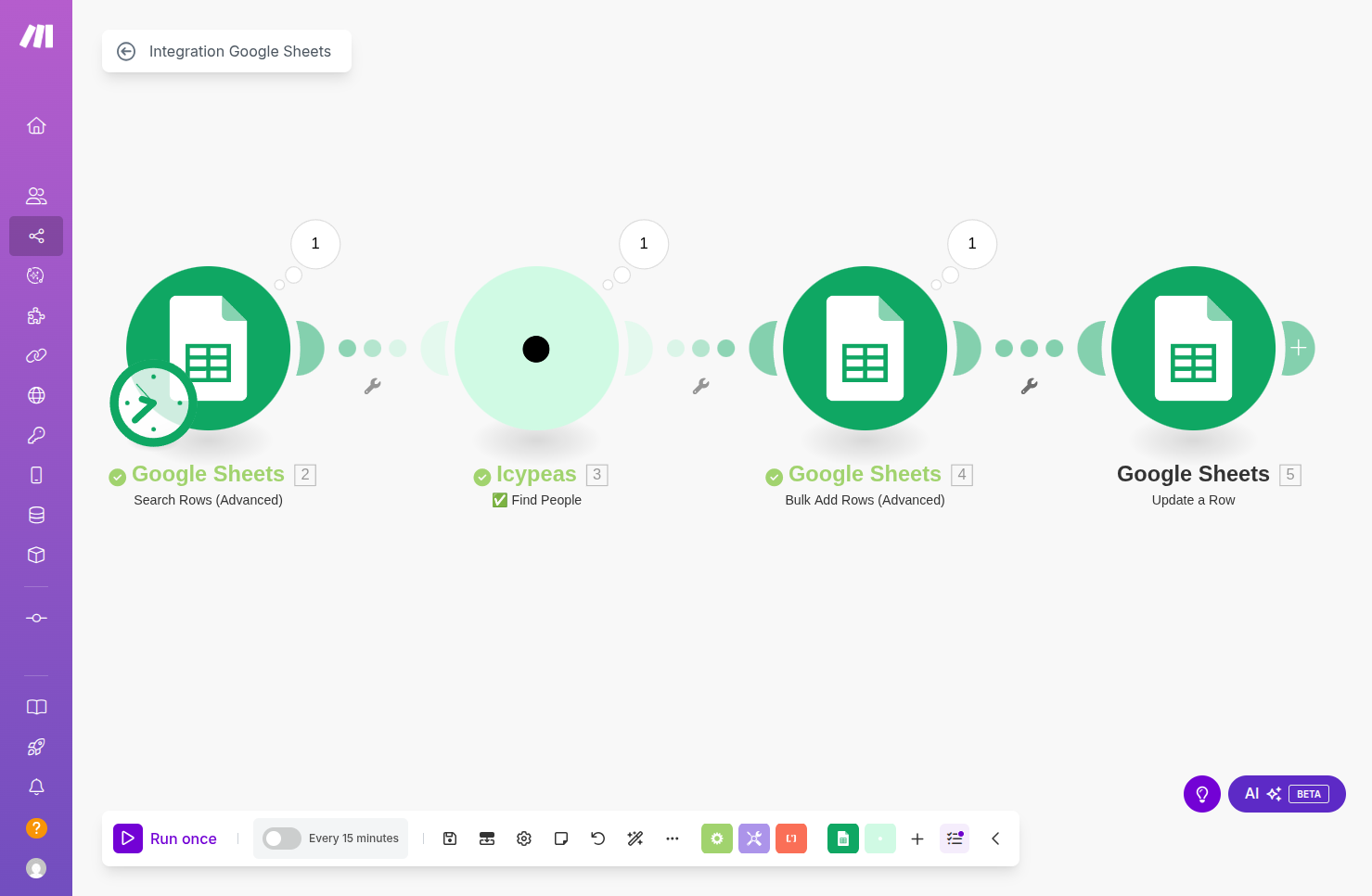
Task: Open the user profile avatar
Action: [36, 868]
